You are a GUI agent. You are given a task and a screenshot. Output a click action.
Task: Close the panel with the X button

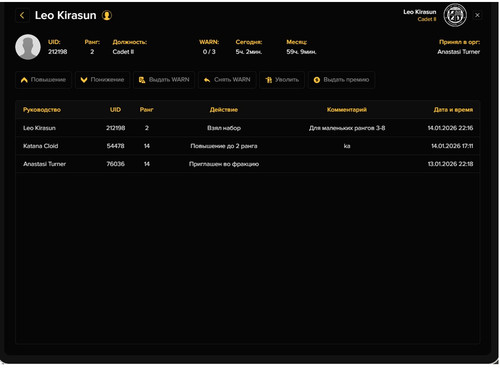(x=477, y=15)
